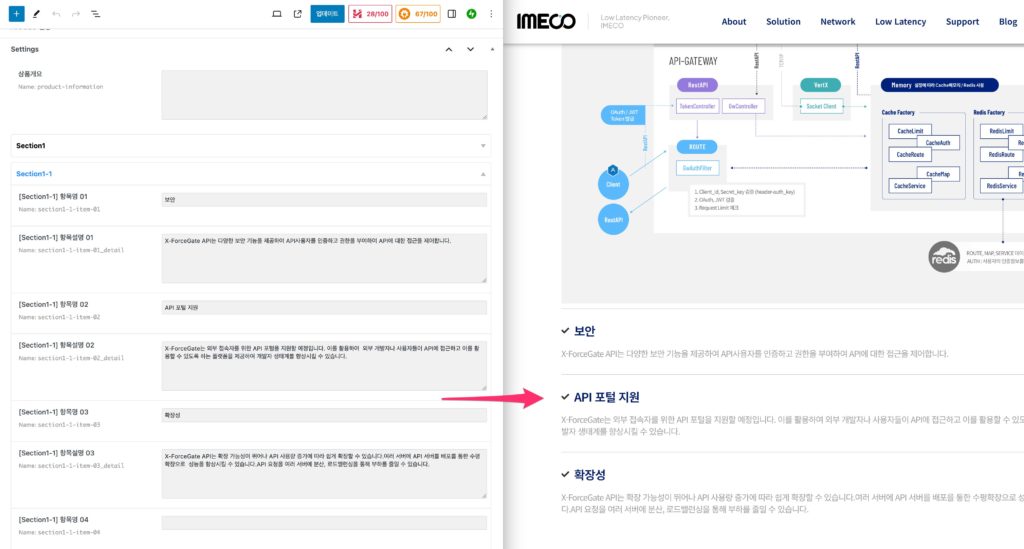This screenshot has width=1024, height=549.
Task: Click the section1-1-item-03 field with 확장성
Action: pos(324,415)
